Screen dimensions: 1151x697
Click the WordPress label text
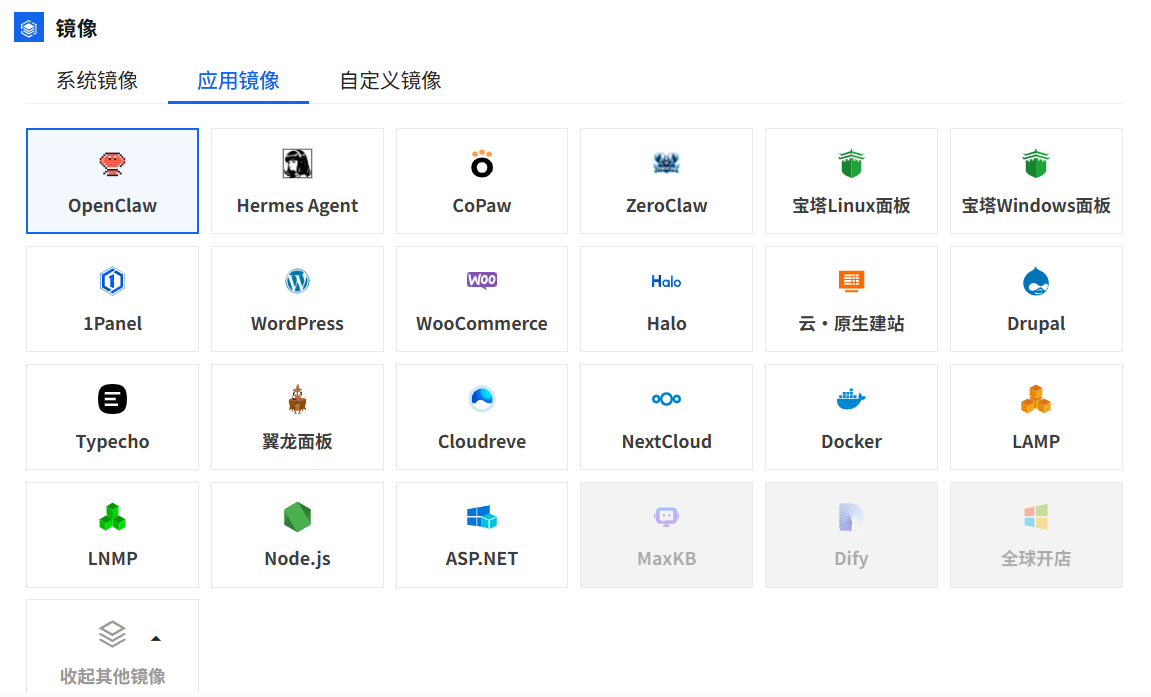[x=297, y=324]
